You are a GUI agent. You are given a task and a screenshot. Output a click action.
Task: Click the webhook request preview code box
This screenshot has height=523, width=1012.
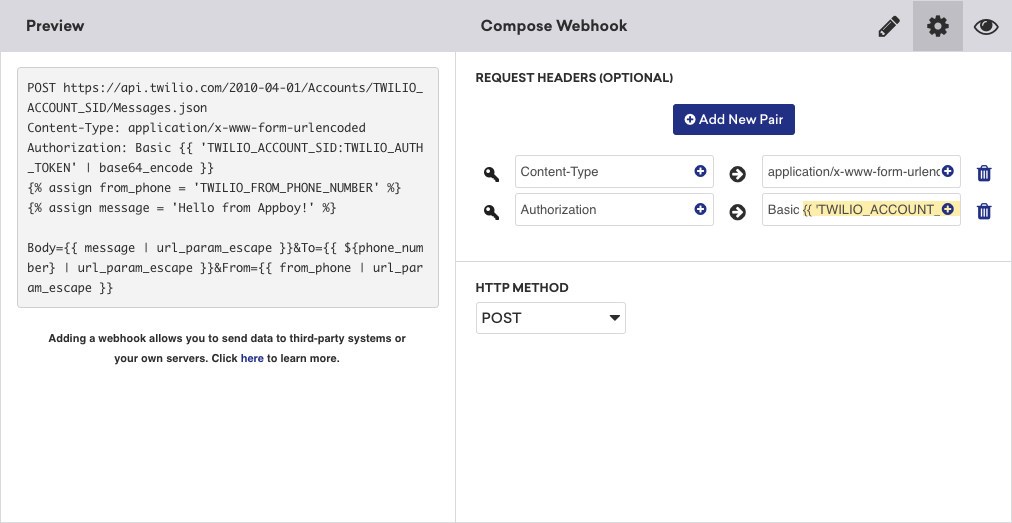[x=228, y=188]
